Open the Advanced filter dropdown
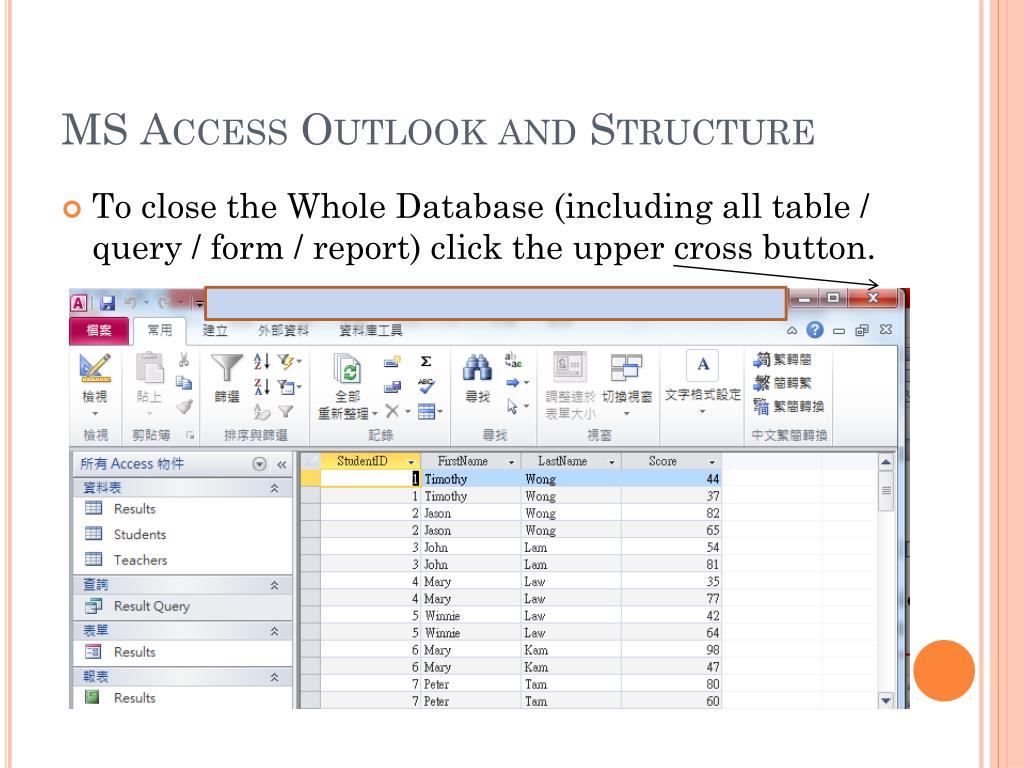Screen dimensions: 1024x768 click(289, 387)
